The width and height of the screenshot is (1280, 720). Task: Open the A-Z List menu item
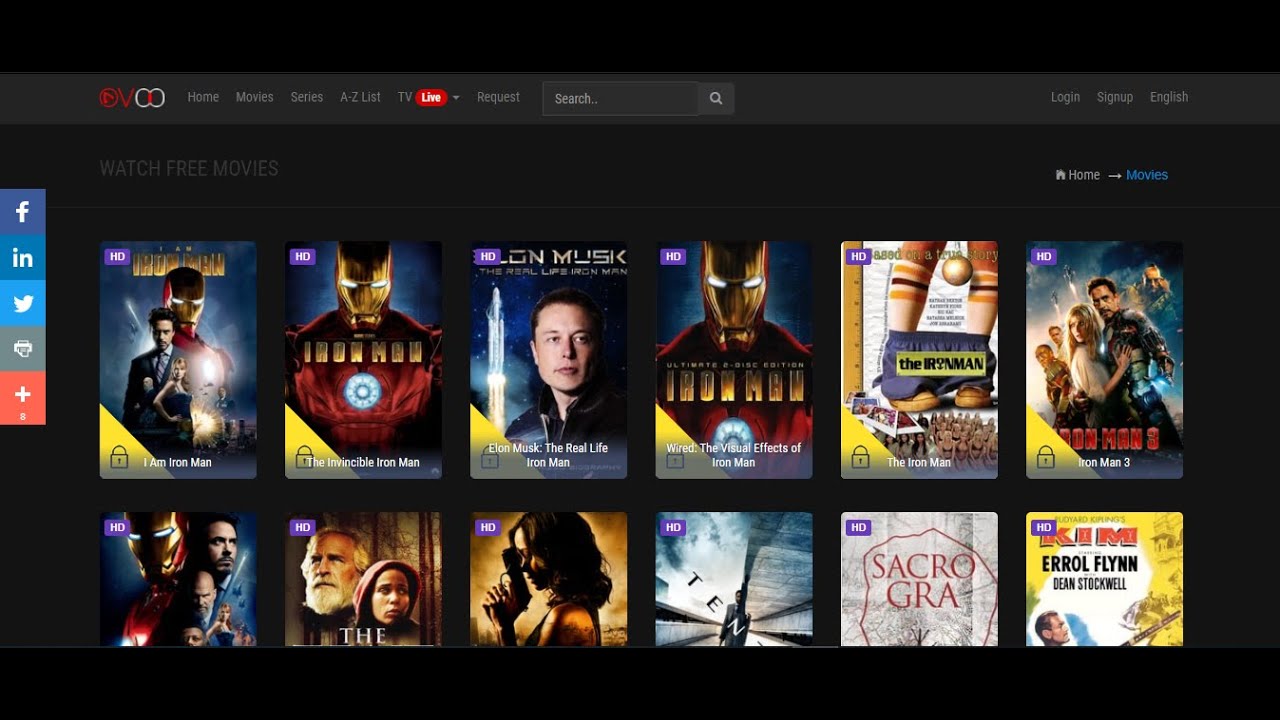pyautogui.click(x=360, y=97)
